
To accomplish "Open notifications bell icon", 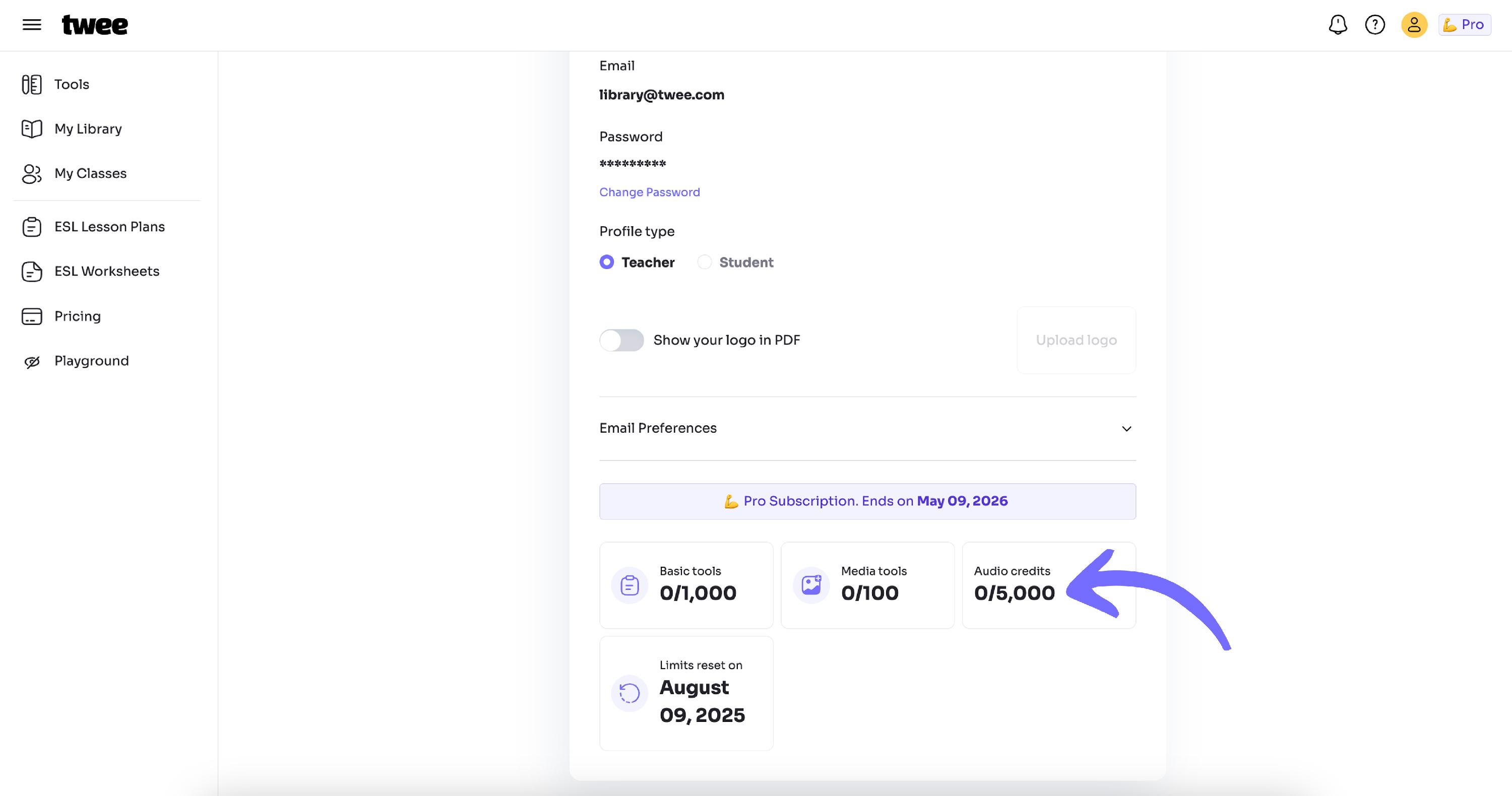I will (1338, 25).
